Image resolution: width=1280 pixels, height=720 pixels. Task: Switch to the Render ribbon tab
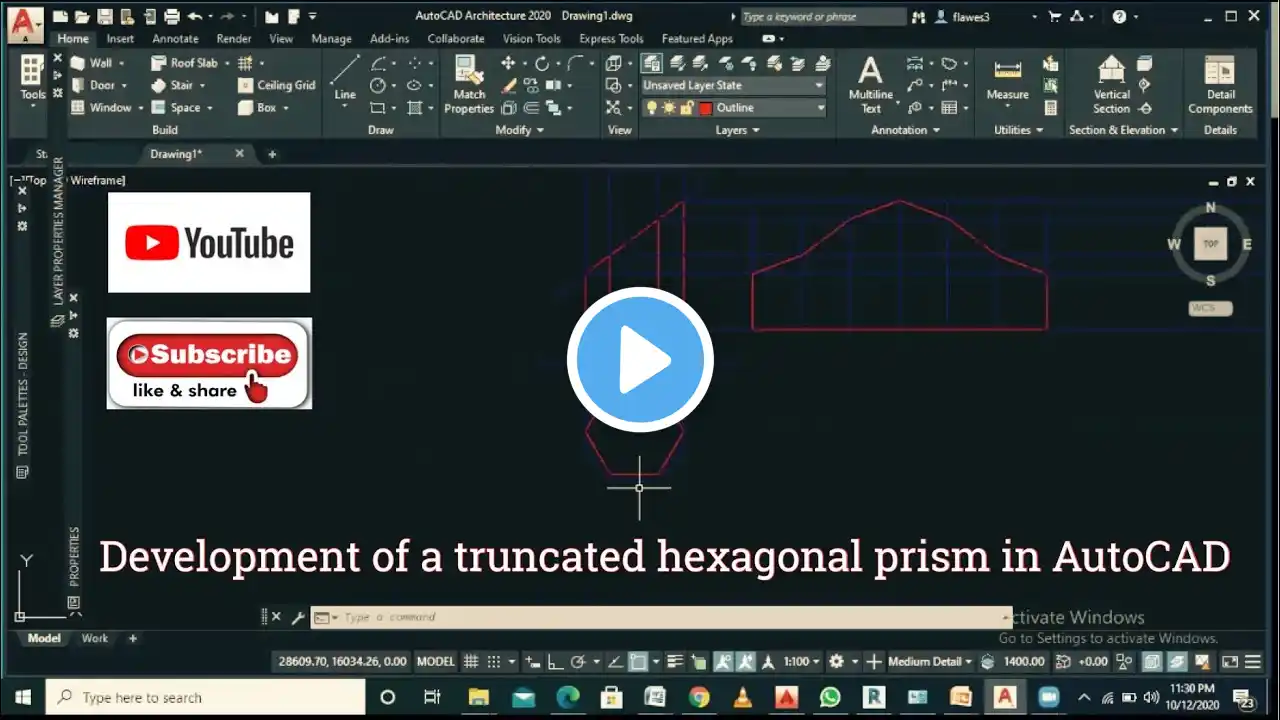coord(234,39)
